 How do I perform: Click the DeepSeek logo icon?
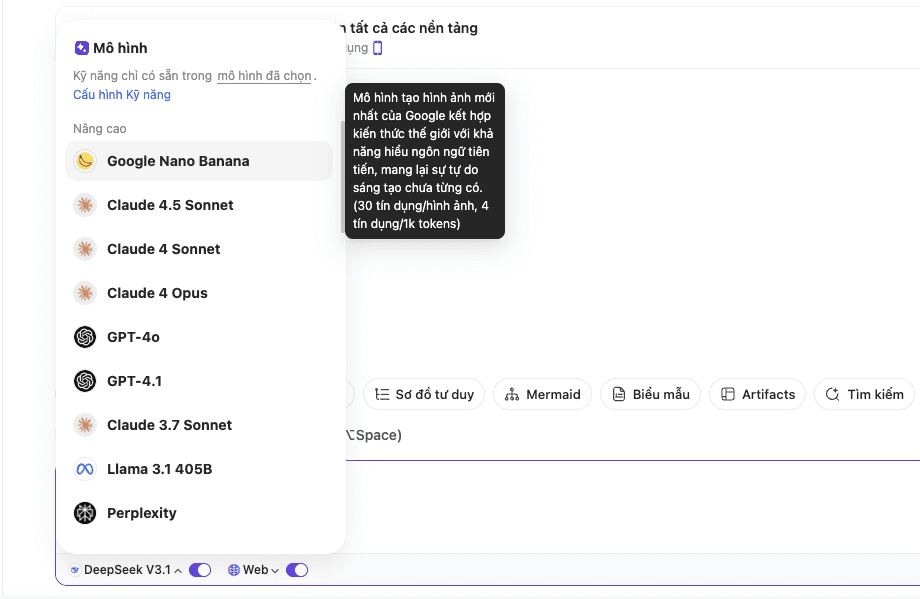tap(75, 570)
